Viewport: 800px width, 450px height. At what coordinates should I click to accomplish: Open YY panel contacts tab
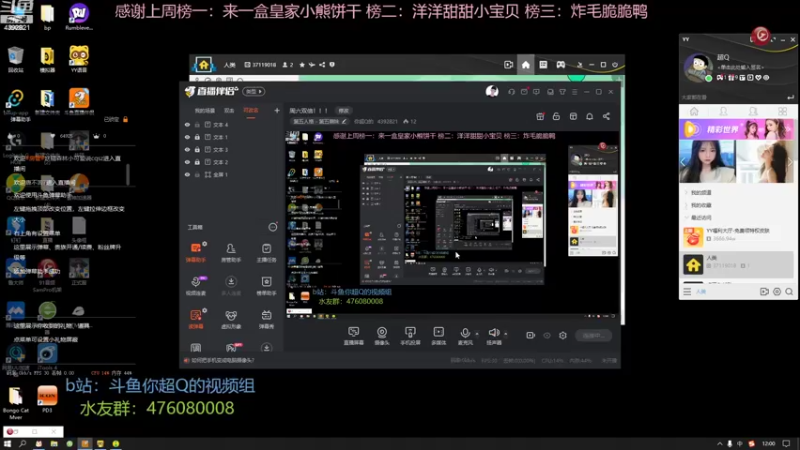(x=723, y=111)
